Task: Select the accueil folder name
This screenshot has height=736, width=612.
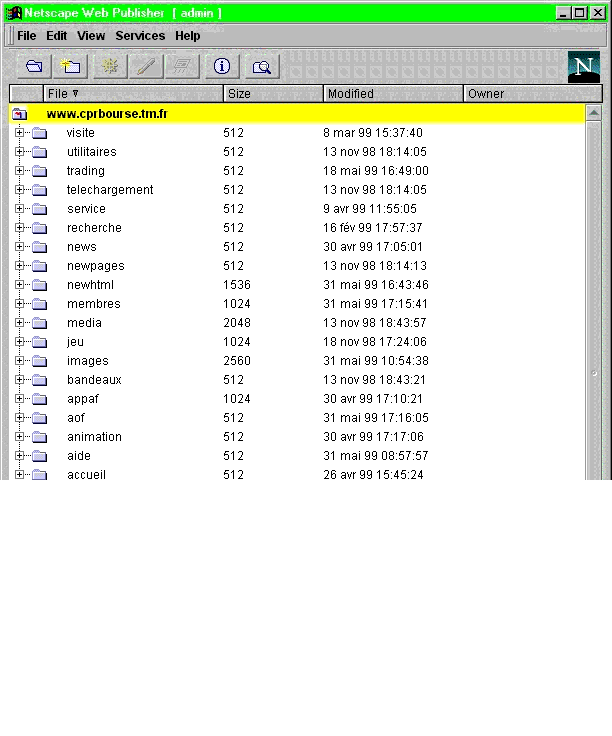Action: pos(86,475)
